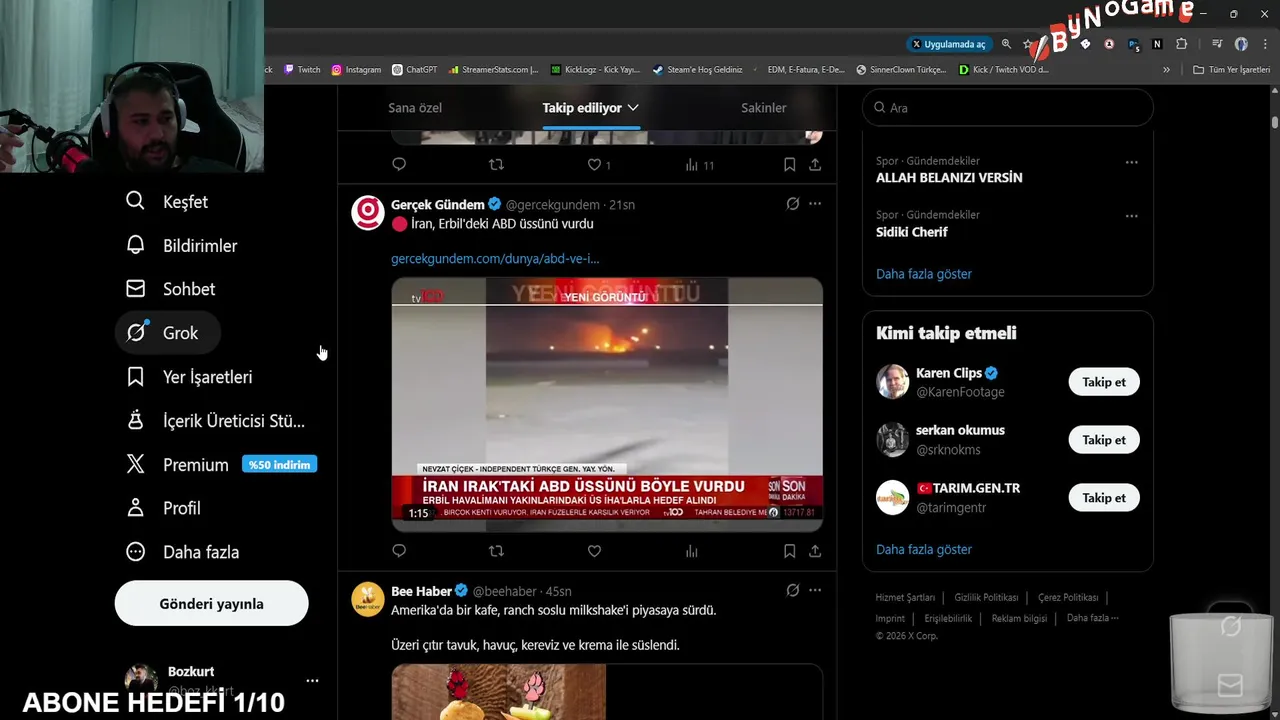Viewport: 1280px width, 720px height.
Task: Switch to Sakinler tab
Action: pos(763,108)
